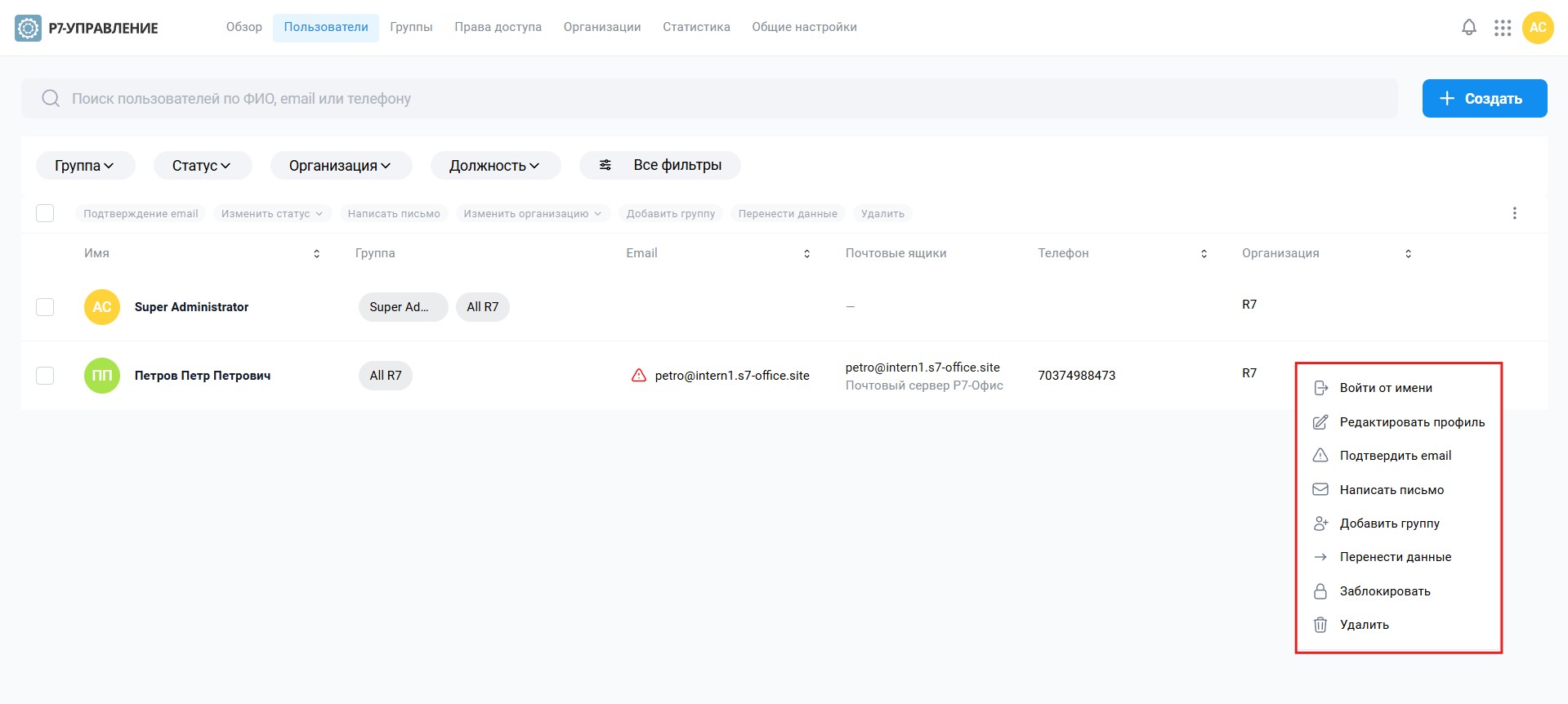Viewport: 1568px width, 704px height.
Task: Switch to the Группы tab
Action: (x=411, y=27)
